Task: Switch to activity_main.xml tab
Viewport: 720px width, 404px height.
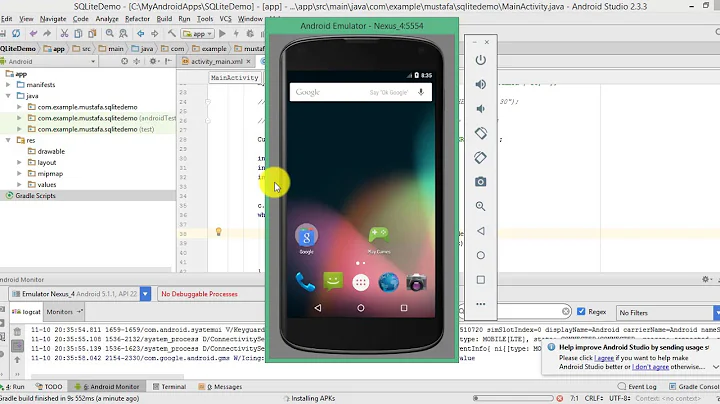Action: point(216,61)
